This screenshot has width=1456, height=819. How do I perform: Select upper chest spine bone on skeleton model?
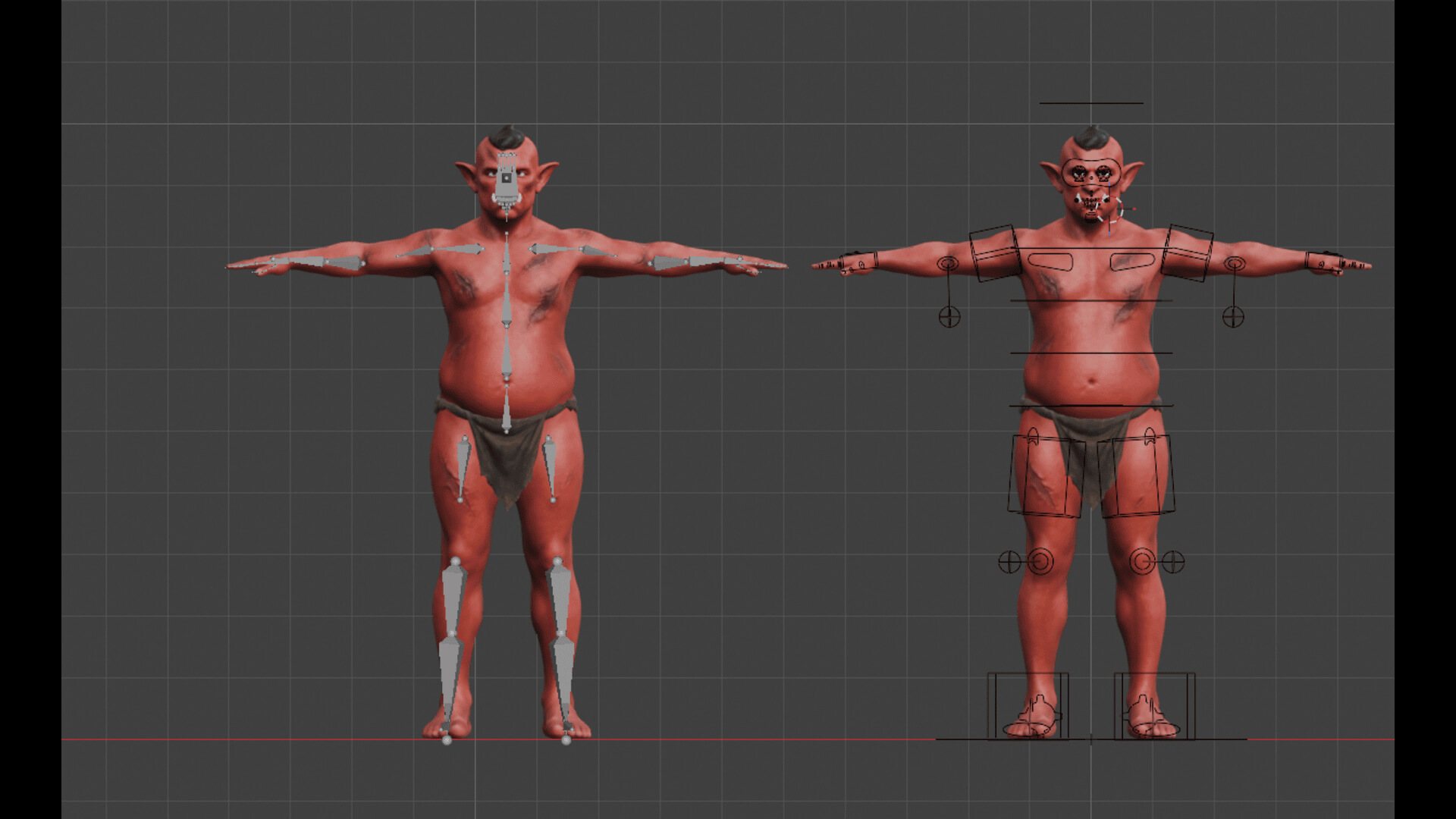click(507, 258)
